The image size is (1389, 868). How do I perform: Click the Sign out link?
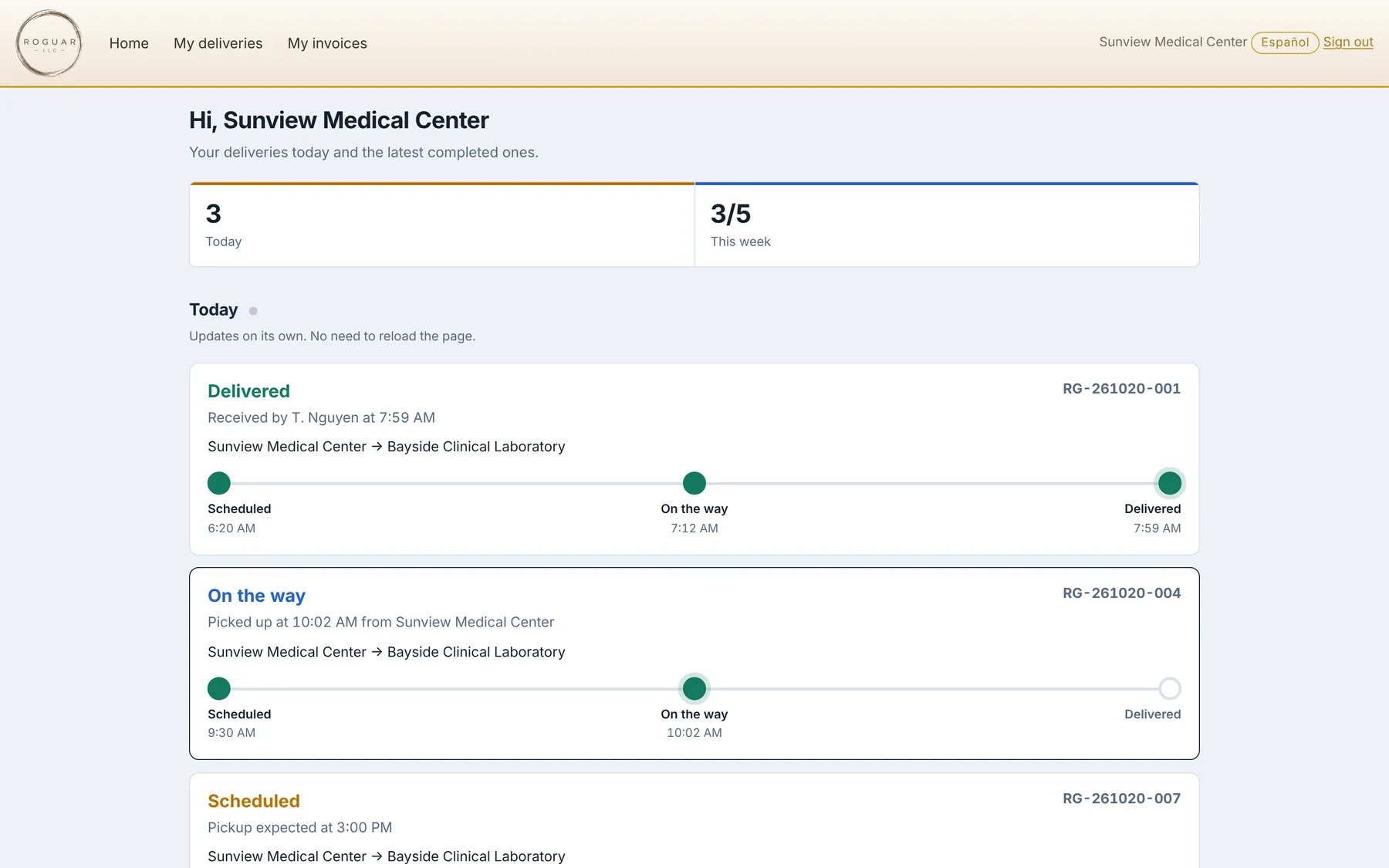[1348, 42]
